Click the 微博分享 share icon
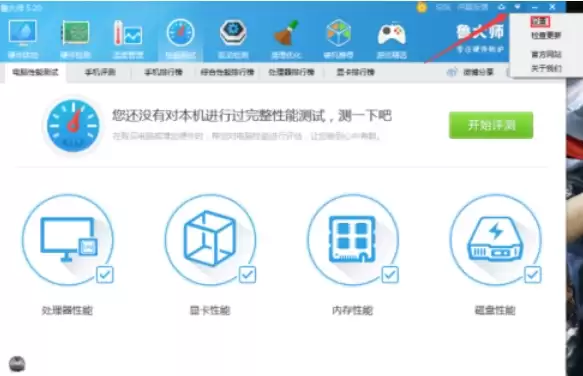This screenshot has width=583, height=376. (452, 72)
